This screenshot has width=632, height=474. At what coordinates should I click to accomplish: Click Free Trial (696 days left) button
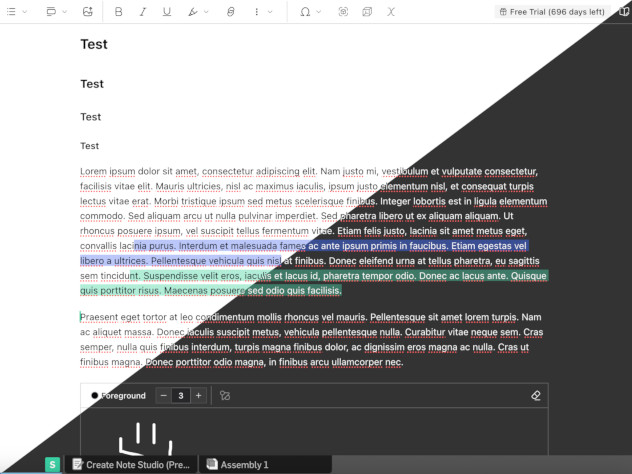tap(552, 12)
